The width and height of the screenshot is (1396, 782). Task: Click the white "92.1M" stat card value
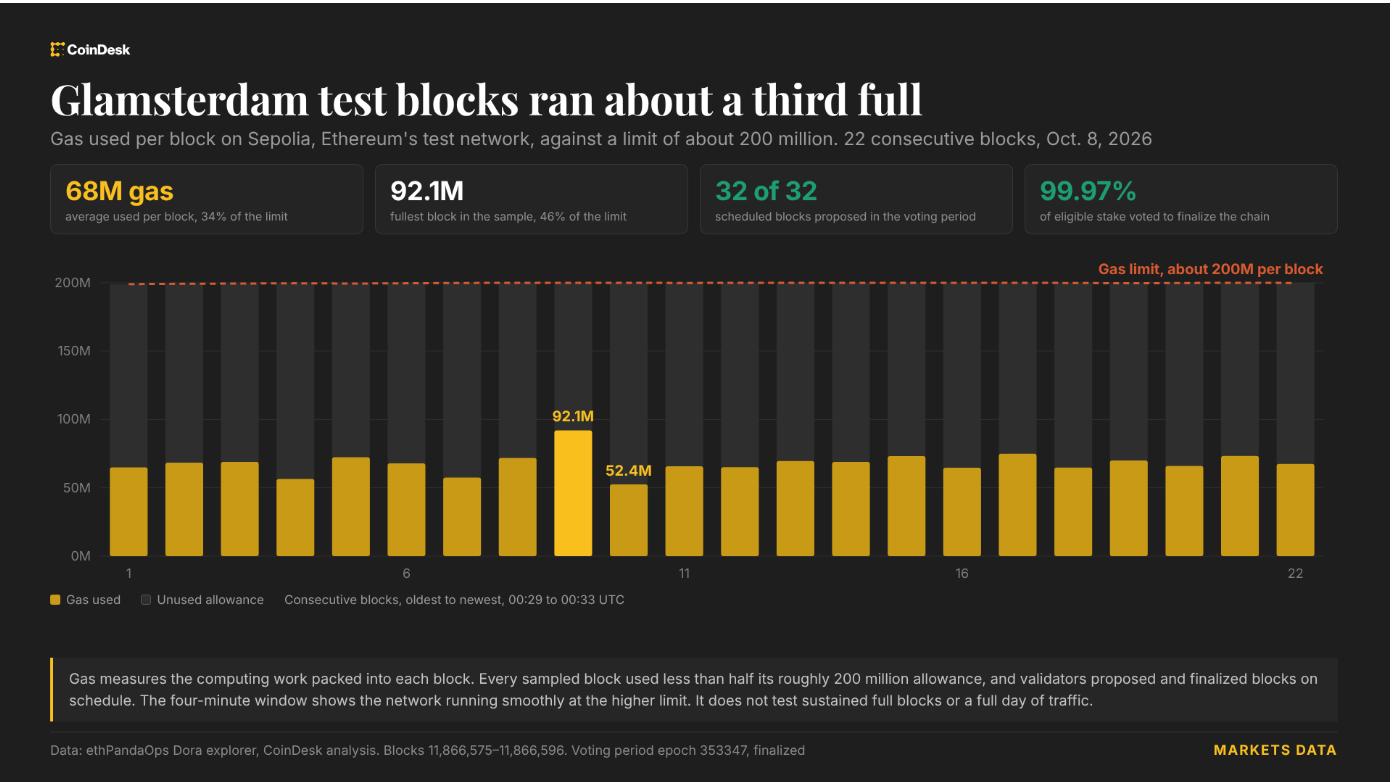pyautogui.click(x=427, y=191)
